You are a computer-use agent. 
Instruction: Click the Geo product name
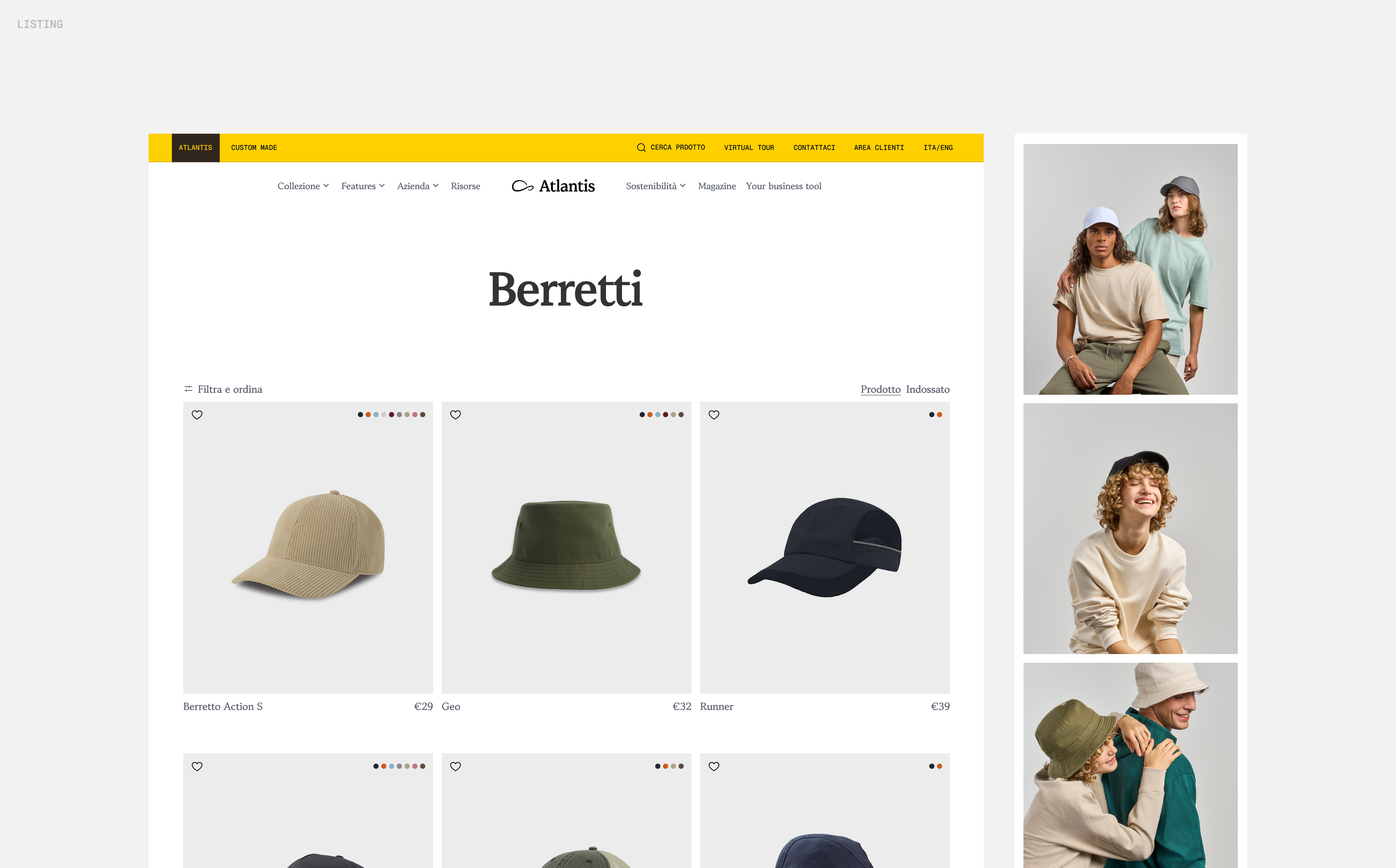click(x=451, y=707)
